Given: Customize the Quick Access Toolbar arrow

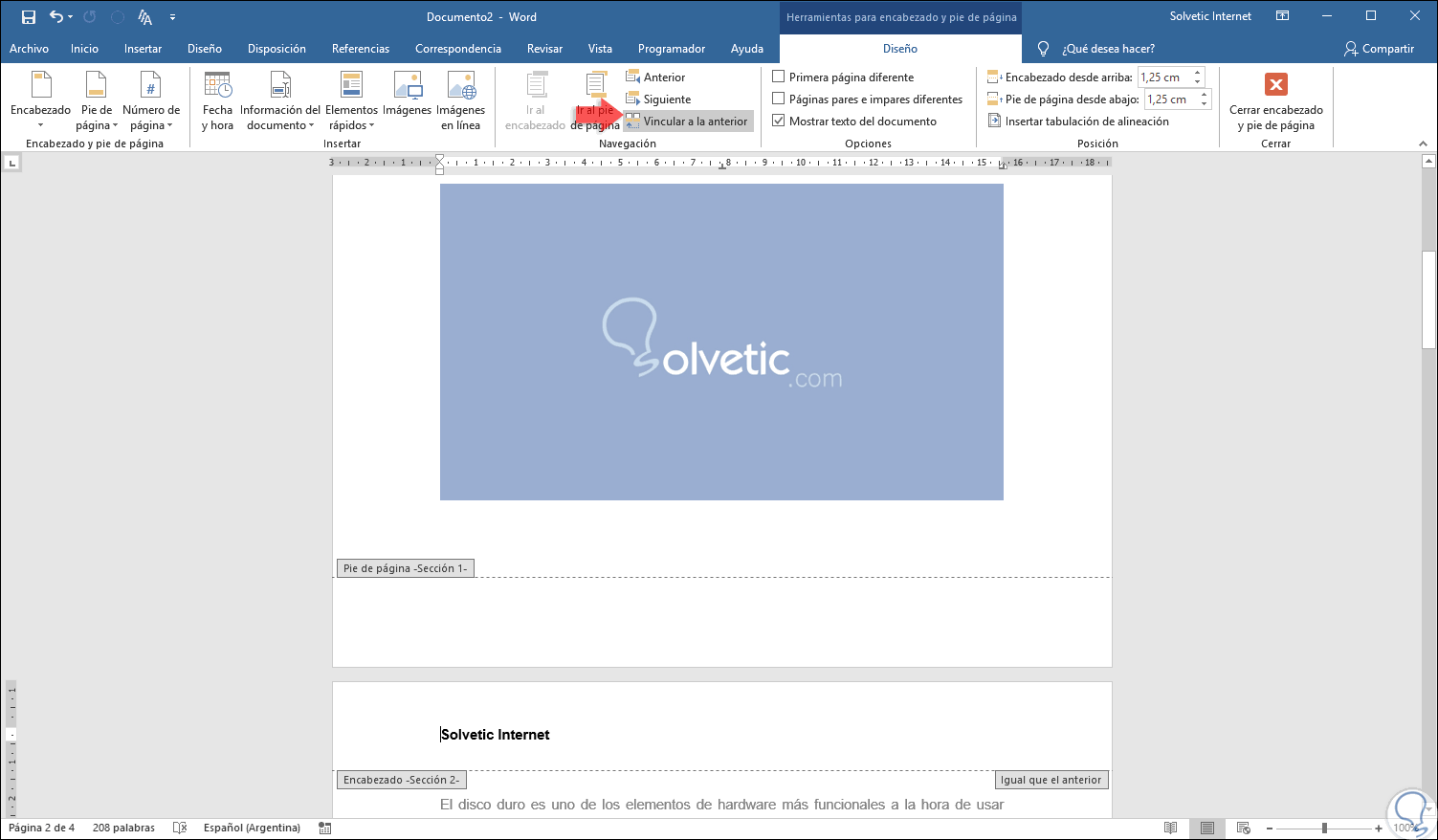Looking at the screenshot, I should click(172, 17).
